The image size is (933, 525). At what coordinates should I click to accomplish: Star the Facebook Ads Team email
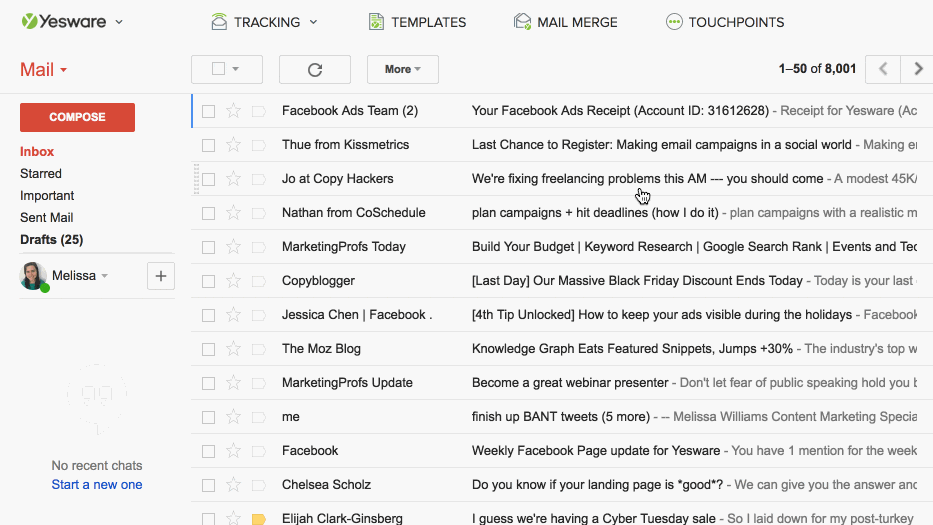coord(233,111)
